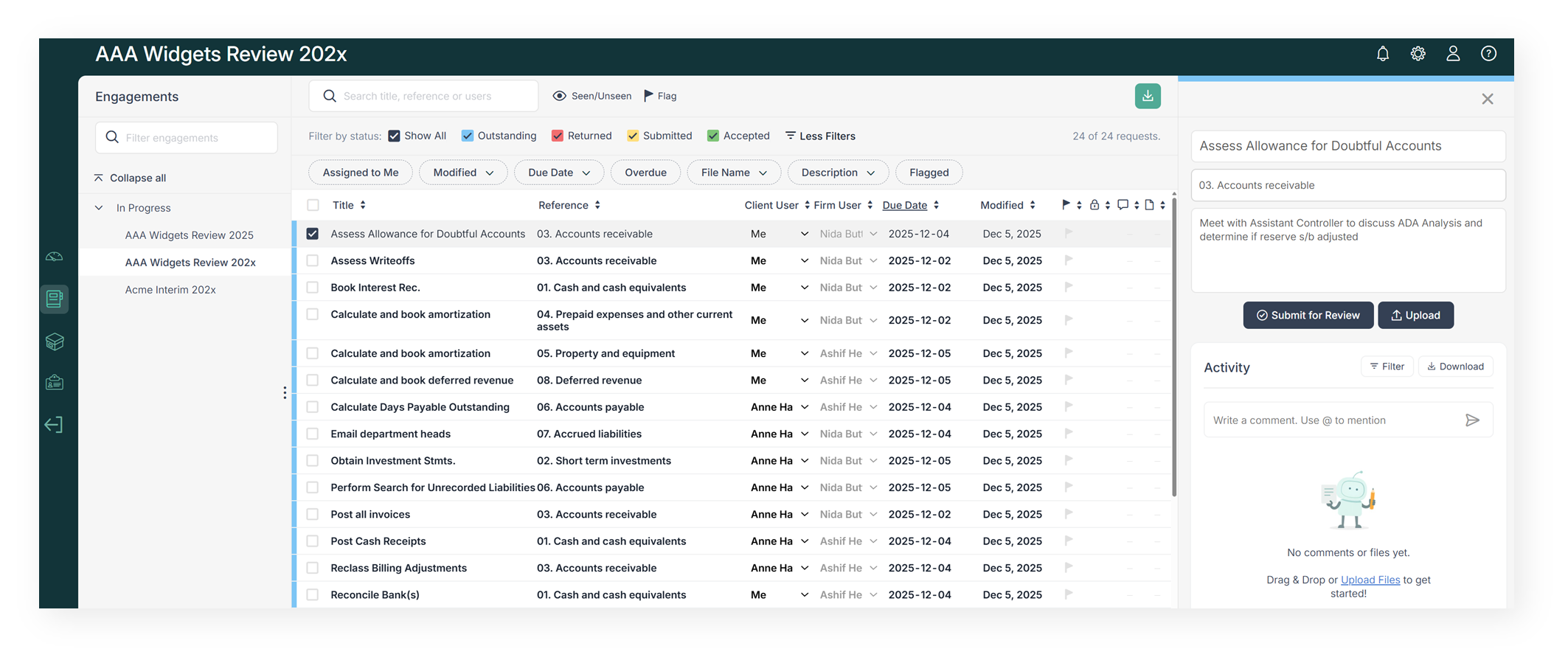This screenshot has height=663, width=1568.
Task: Click the help question mark icon
Action: click(x=1488, y=54)
